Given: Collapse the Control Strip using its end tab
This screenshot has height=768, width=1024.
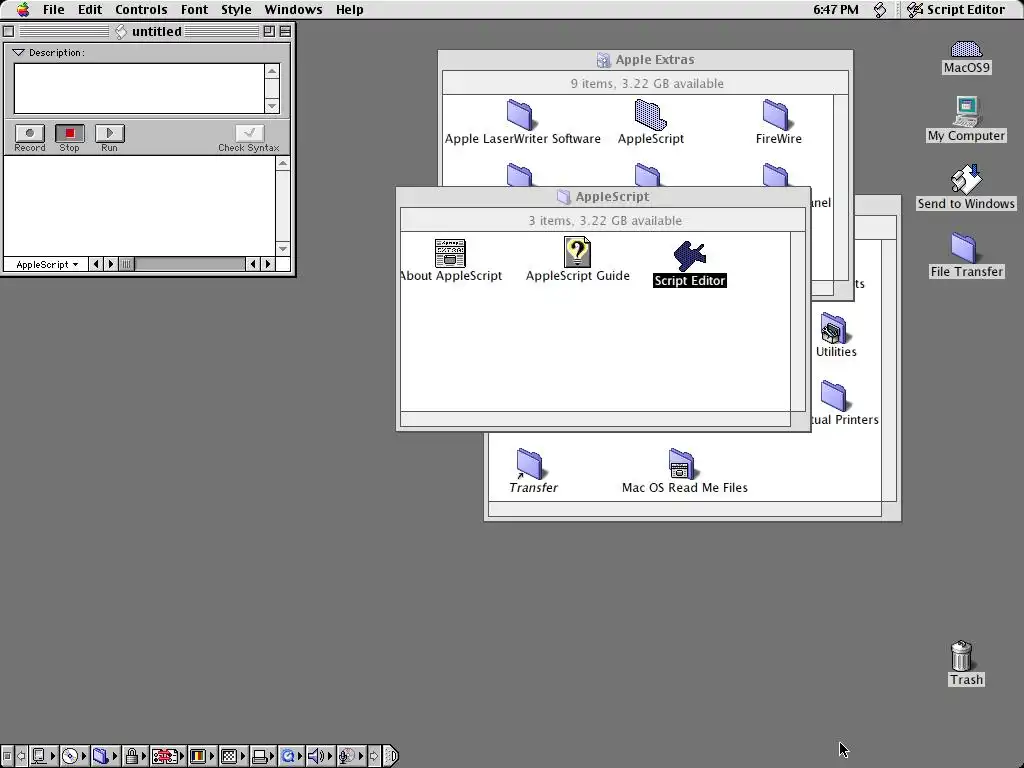Looking at the screenshot, I should (x=391, y=756).
